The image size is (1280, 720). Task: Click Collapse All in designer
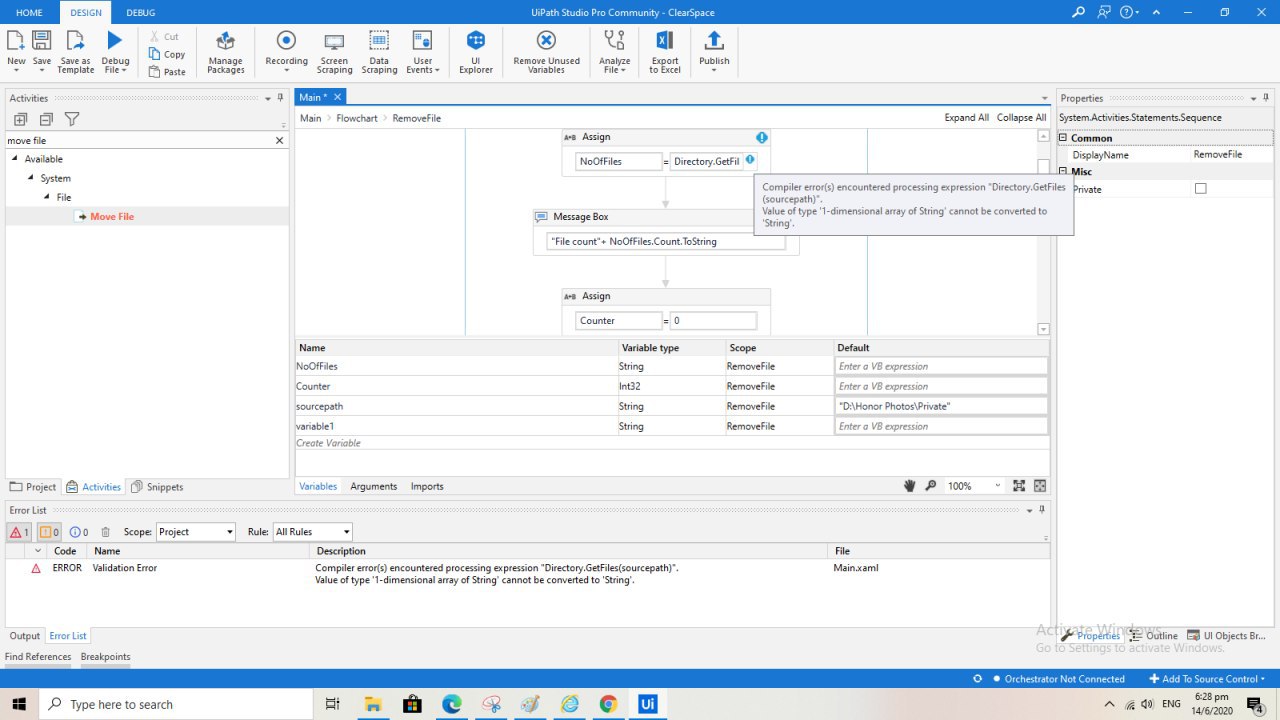(1021, 117)
